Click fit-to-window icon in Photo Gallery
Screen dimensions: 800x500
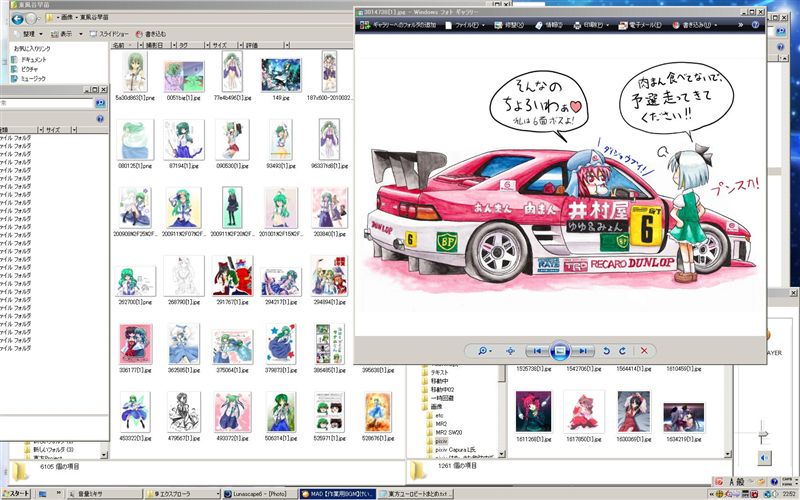(x=510, y=351)
